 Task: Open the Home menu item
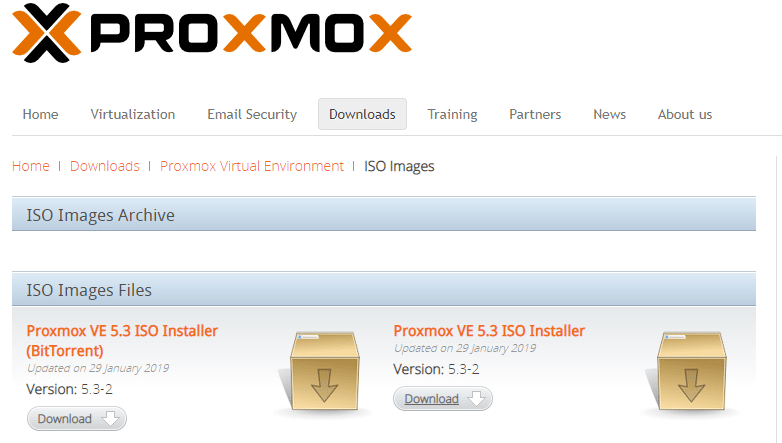tap(40, 114)
